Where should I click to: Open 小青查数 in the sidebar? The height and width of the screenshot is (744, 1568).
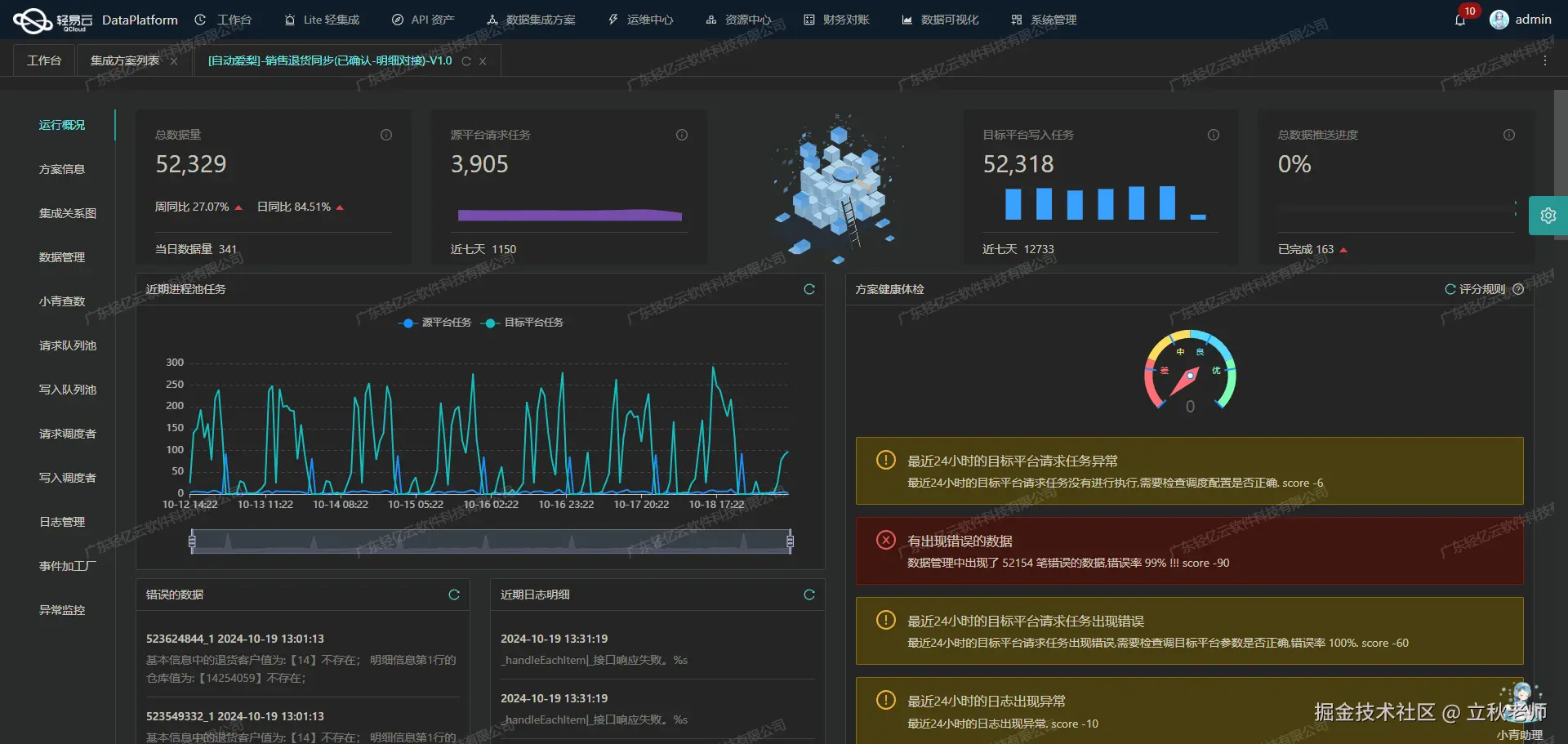(62, 301)
